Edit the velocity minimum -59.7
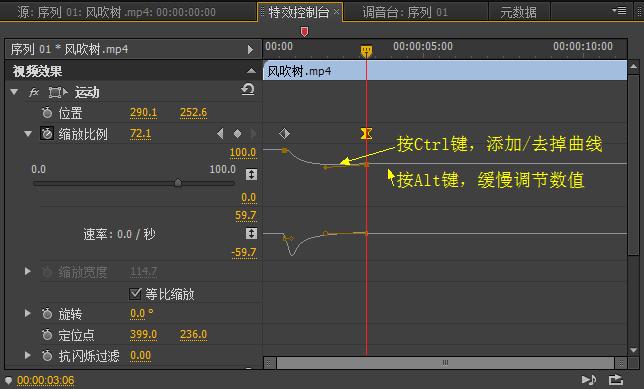The width and height of the screenshot is (644, 389). (244, 252)
